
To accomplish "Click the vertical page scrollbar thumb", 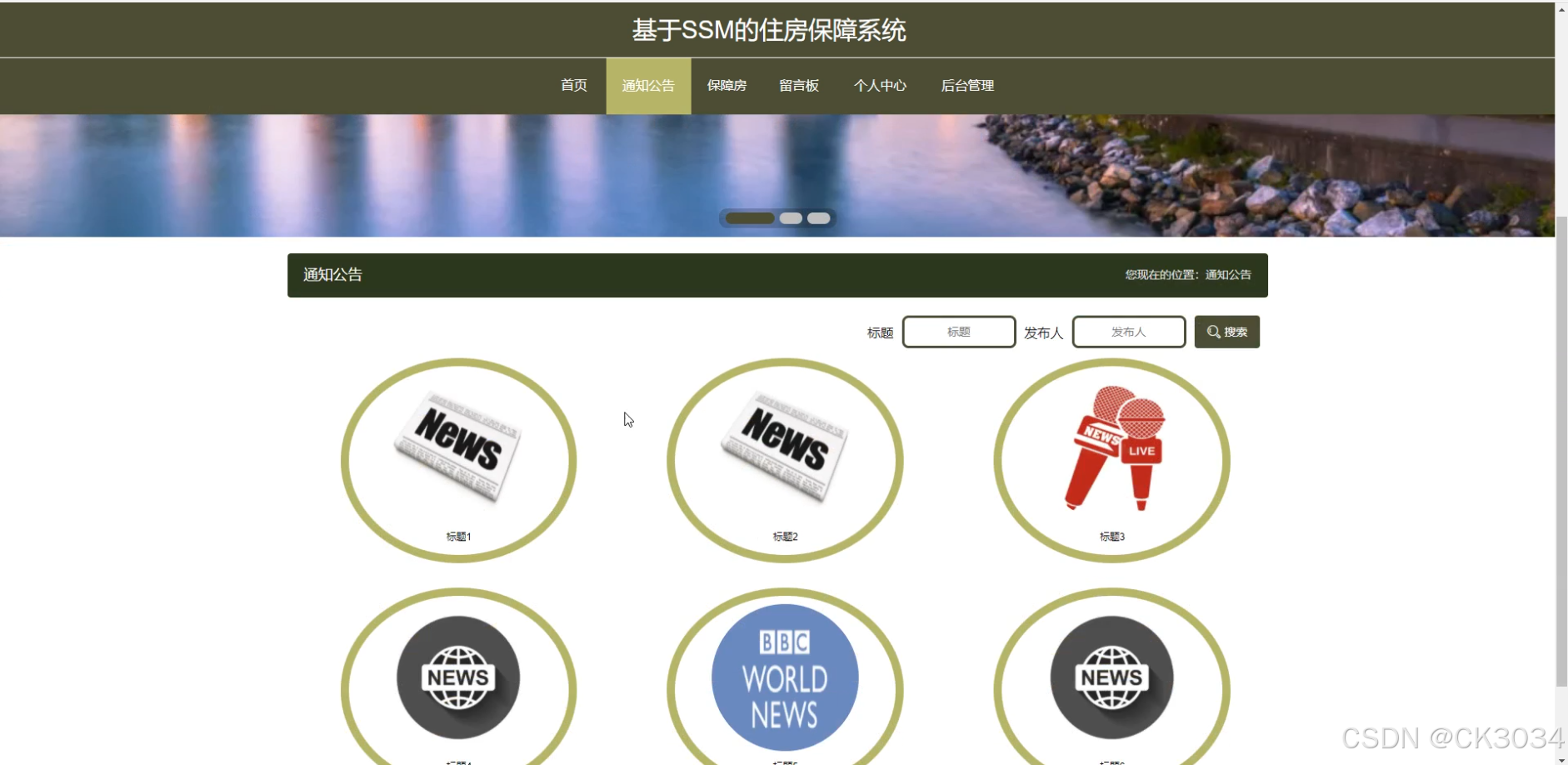I will click(1561, 450).
